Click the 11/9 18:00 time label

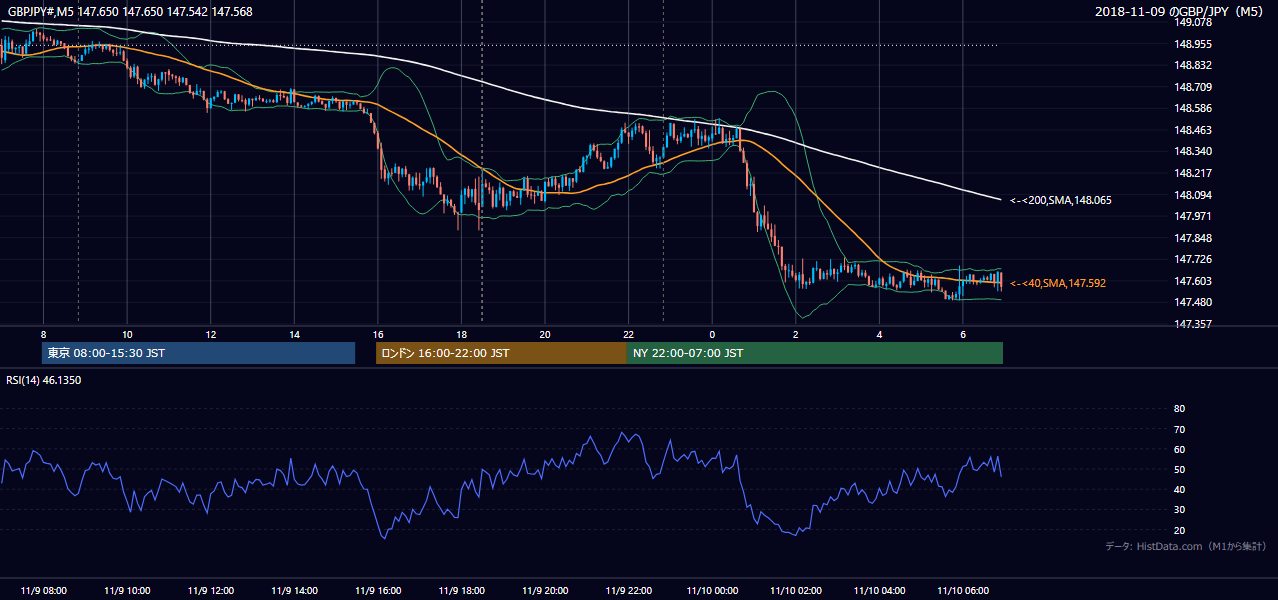tap(461, 590)
